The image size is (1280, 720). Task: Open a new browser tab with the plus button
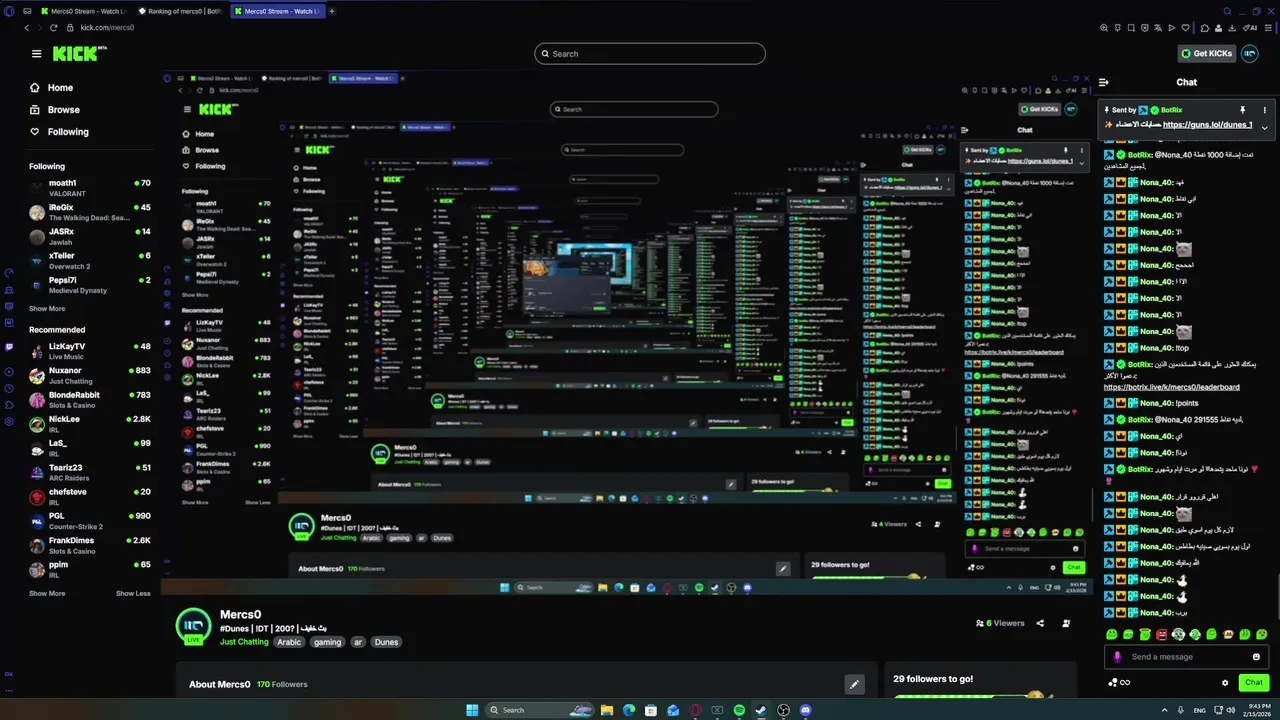[x=332, y=11]
